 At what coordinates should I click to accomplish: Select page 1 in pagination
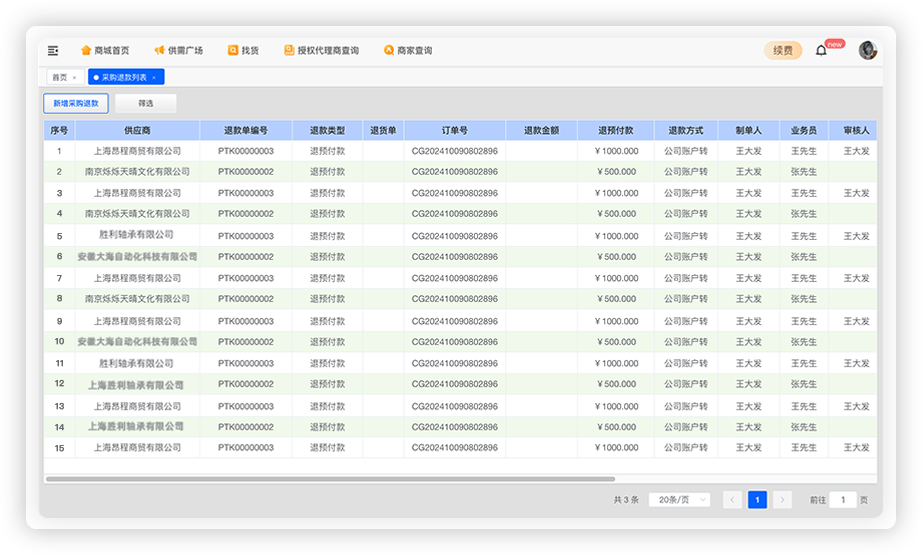coord(757,500)
